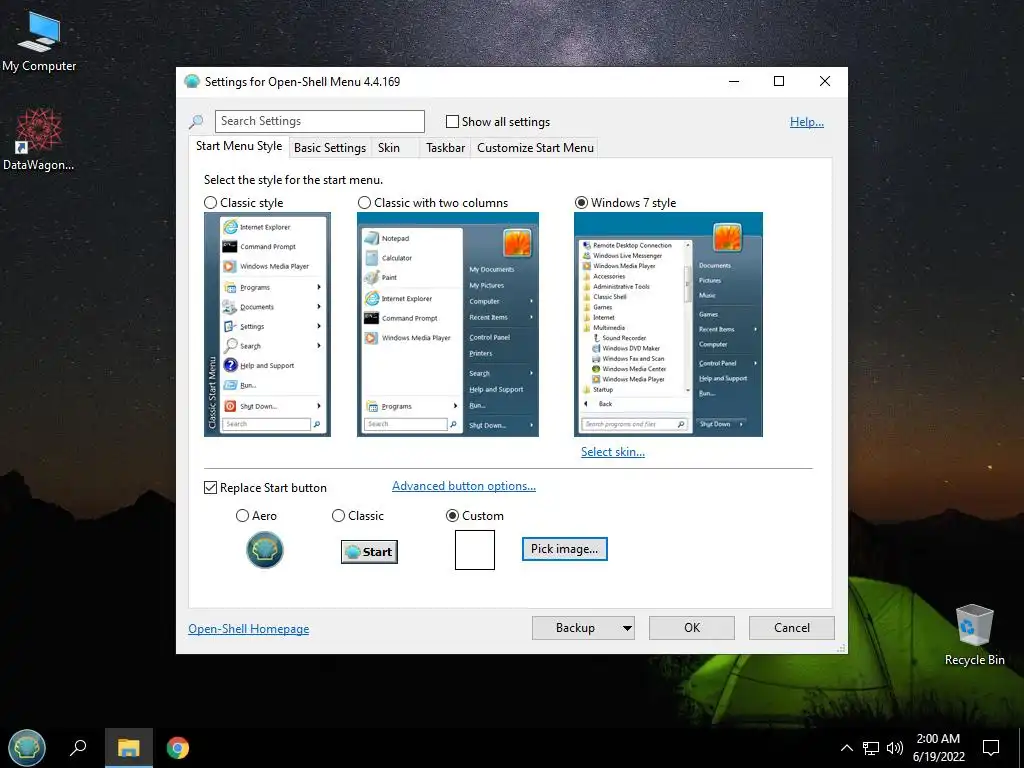Open My Computer desktop icon
This screenshot has width=1024, height=768.
coord(39,40)
